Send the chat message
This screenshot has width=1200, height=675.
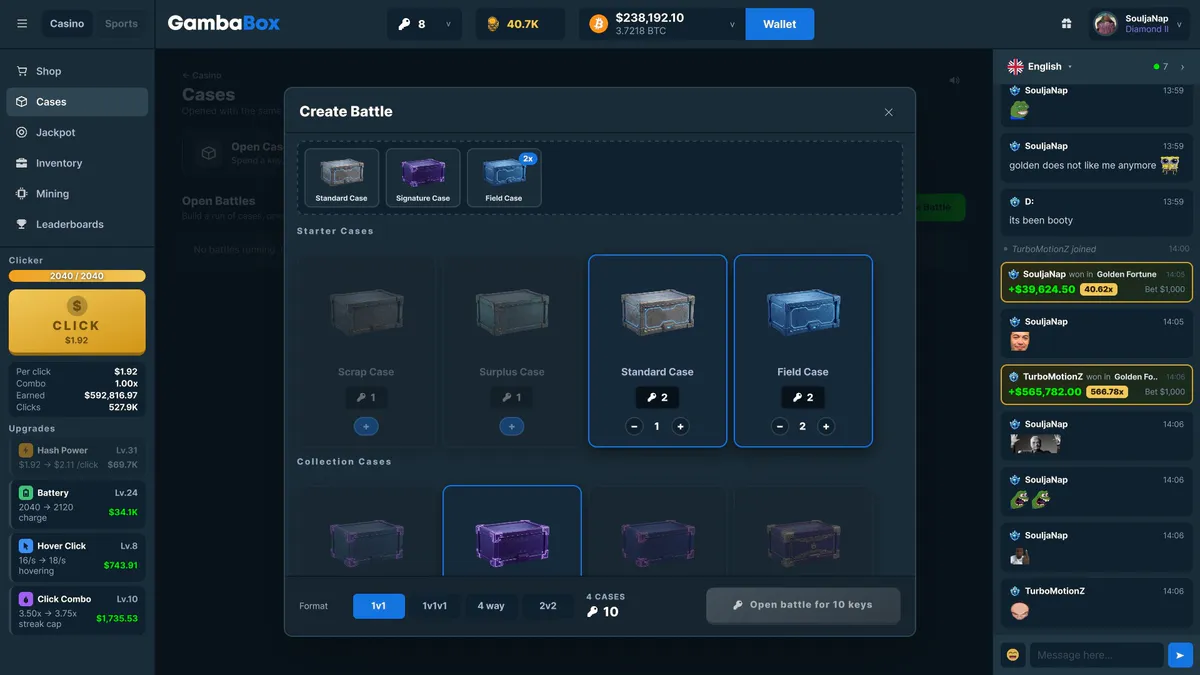pyautogui.click(x=1180, y=655)
